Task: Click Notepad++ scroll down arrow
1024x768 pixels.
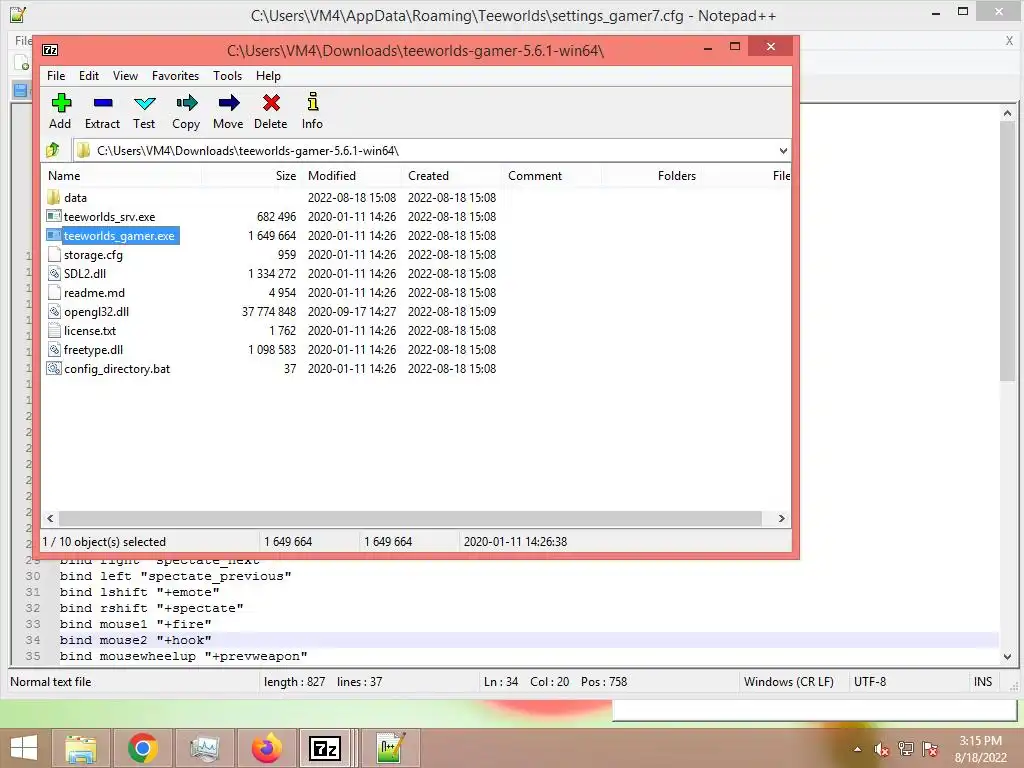Action: click(1007, 656)
